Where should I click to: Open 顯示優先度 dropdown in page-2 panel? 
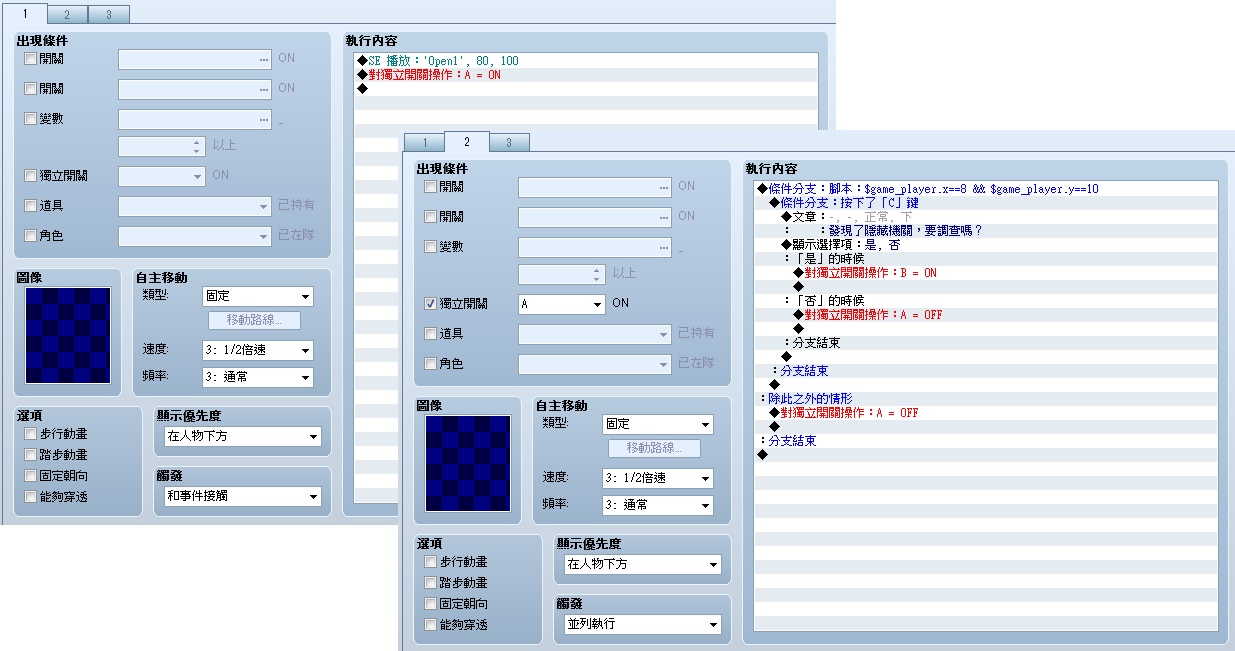642,565
